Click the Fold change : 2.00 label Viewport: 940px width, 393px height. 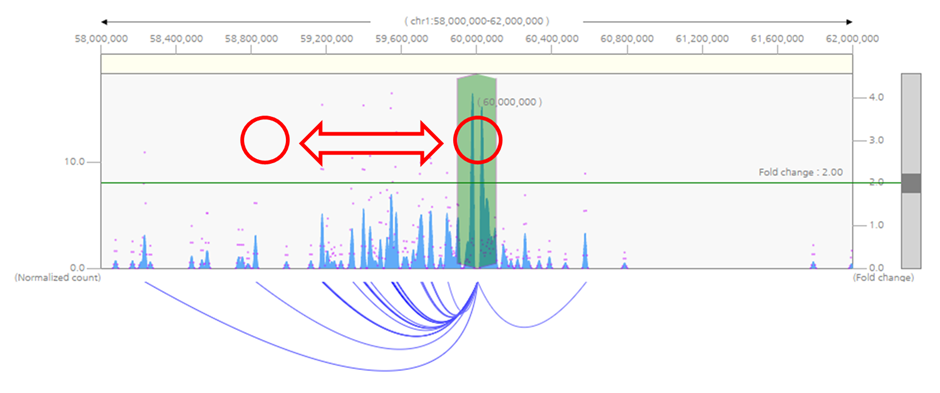pos(800,172)
